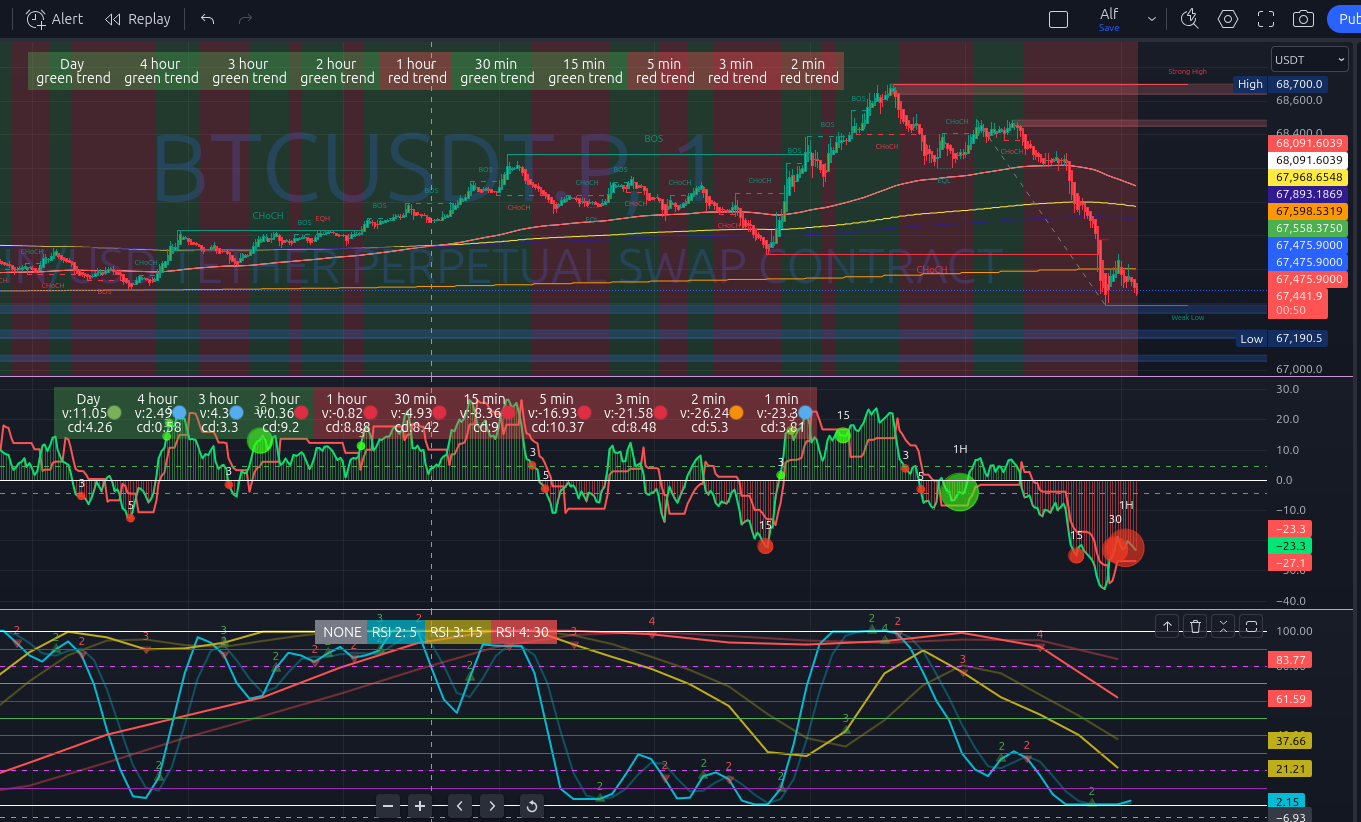Undo the last chart action
Image resolution: width=1361 pixels, height=822 pixels.
point(207,19)
